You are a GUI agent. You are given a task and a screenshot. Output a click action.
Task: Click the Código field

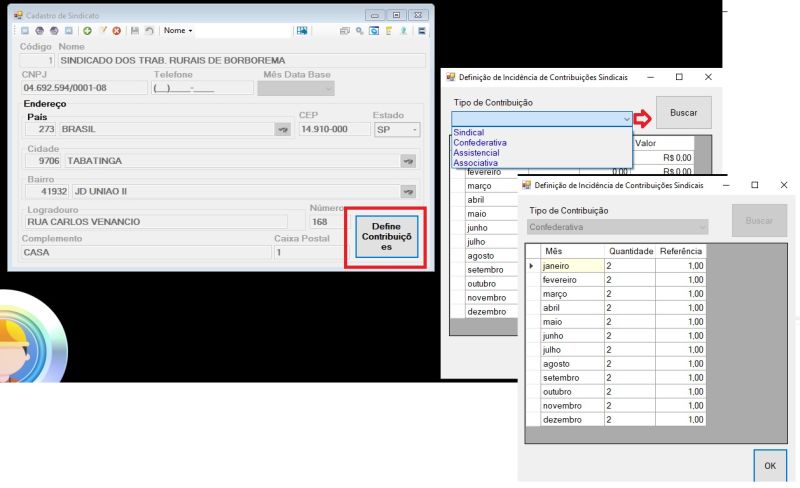(37, 60)
